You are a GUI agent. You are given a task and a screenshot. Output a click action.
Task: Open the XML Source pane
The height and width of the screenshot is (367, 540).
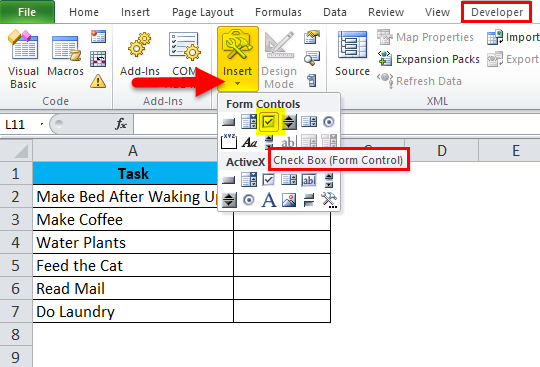[x=352, y=53]
